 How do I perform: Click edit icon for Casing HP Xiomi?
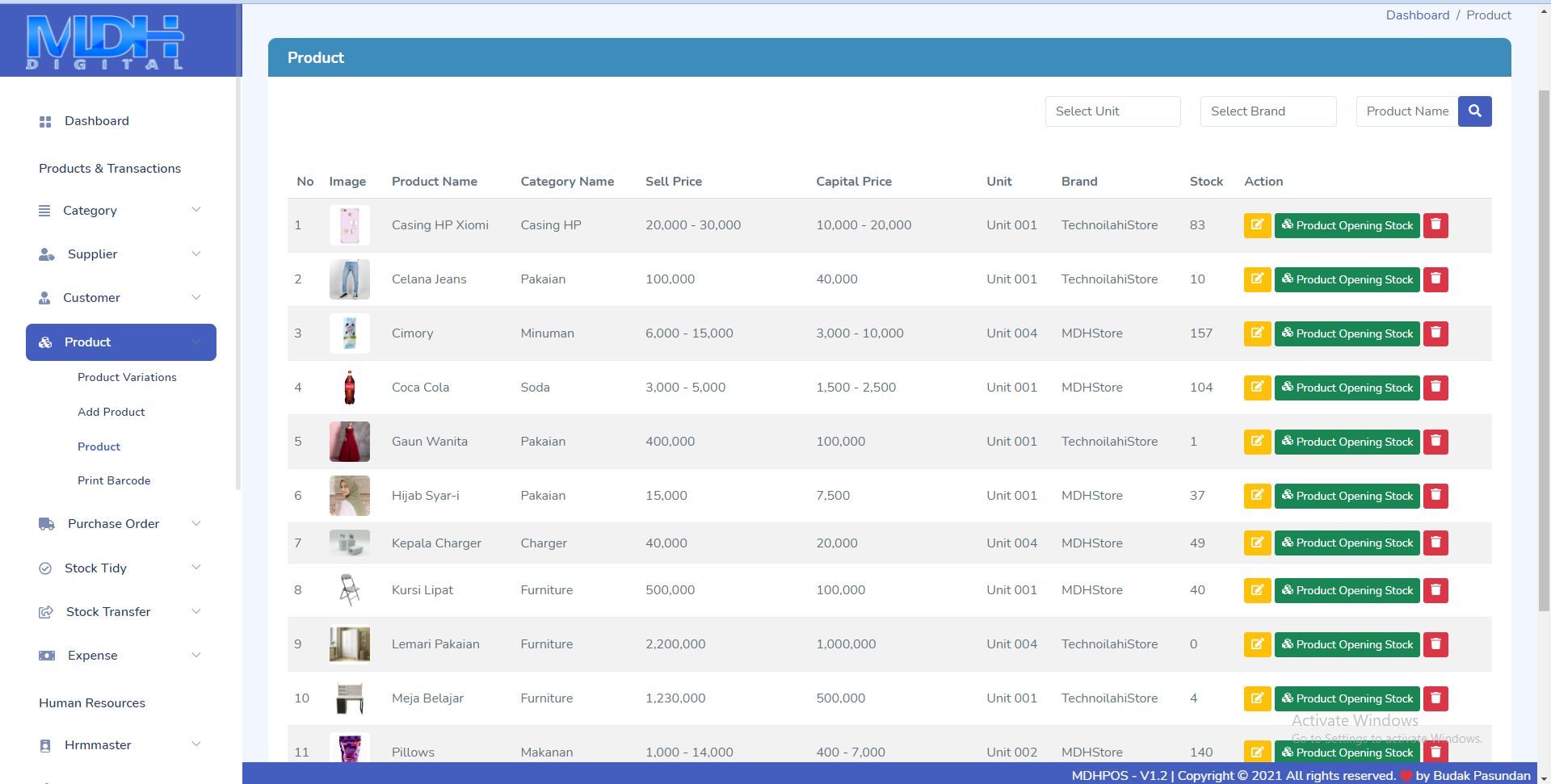(1257, 225)
